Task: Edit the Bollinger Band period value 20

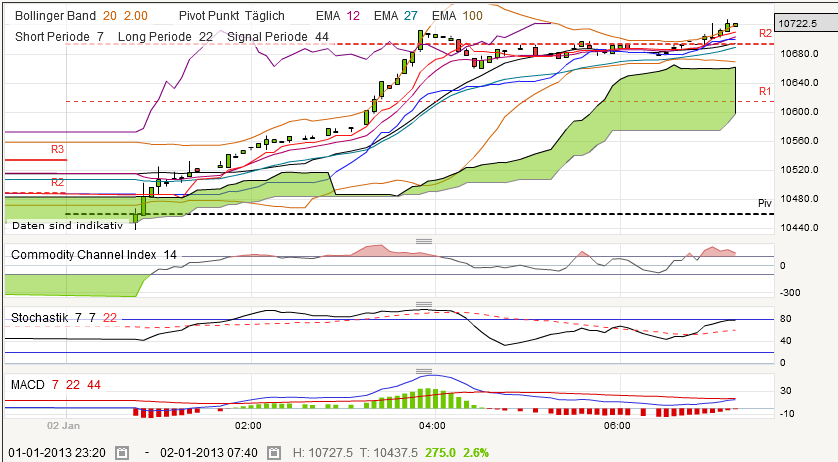Action: [x=109, y=16]
